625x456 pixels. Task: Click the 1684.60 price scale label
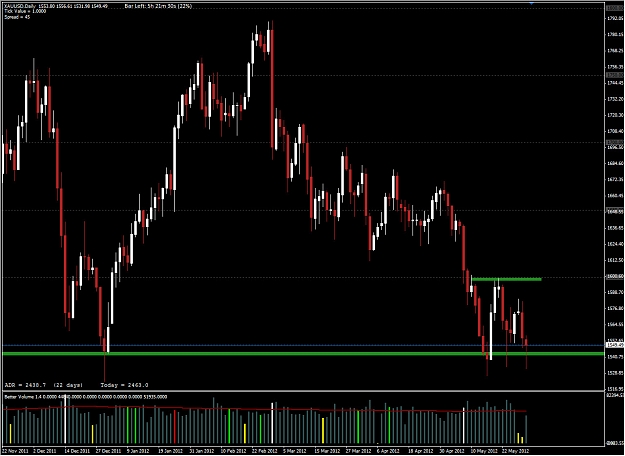(x=615, y=163)
